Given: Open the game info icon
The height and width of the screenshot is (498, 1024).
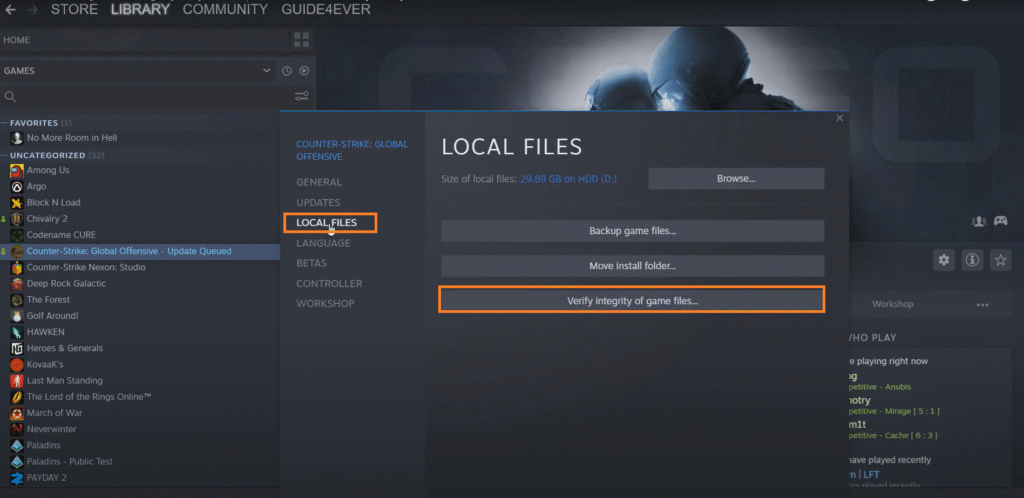Looking at the screenshot, I should [971, 260].
